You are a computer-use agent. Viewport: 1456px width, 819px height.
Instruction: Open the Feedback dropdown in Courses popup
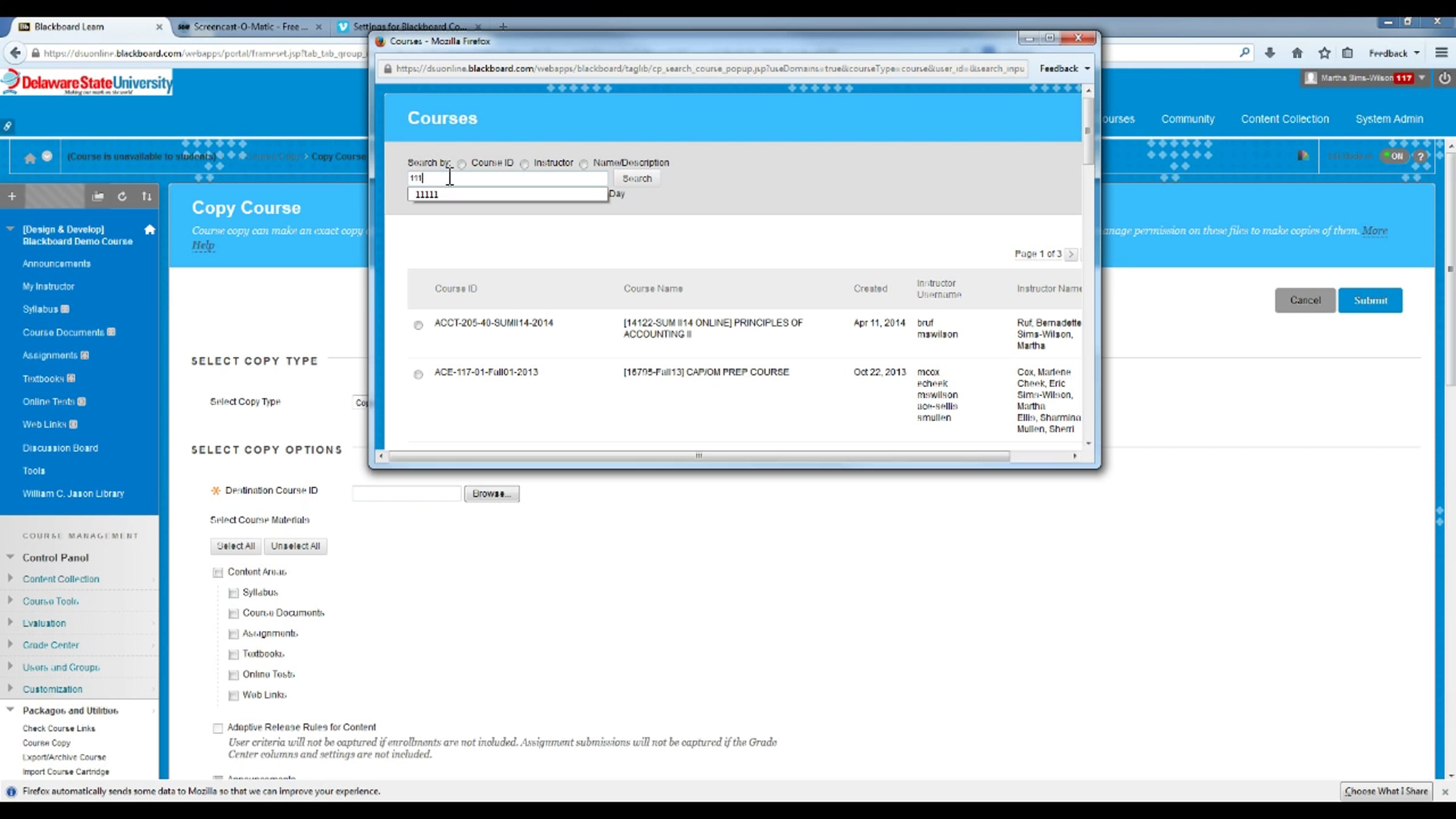1065,69
